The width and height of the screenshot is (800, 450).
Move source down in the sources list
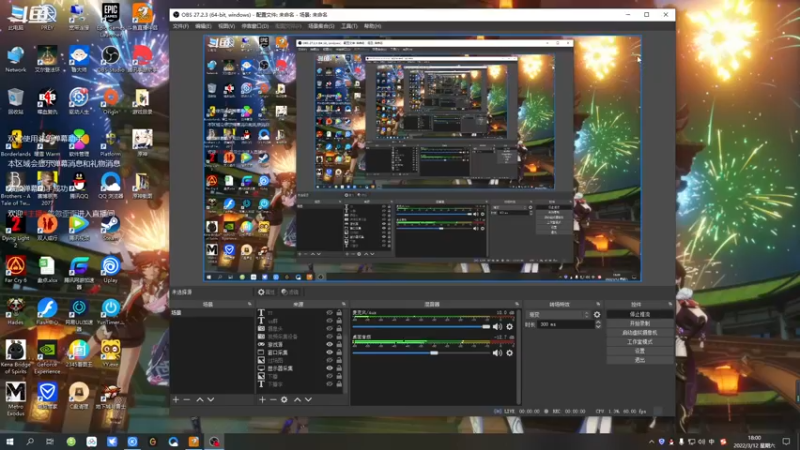pos(308,400)
